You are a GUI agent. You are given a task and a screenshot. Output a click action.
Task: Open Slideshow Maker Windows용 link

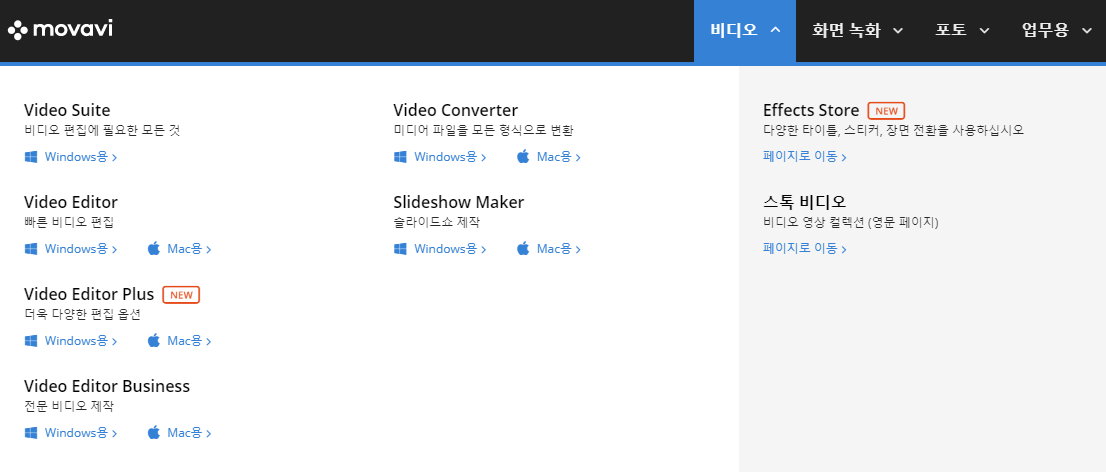click(450, 248)
